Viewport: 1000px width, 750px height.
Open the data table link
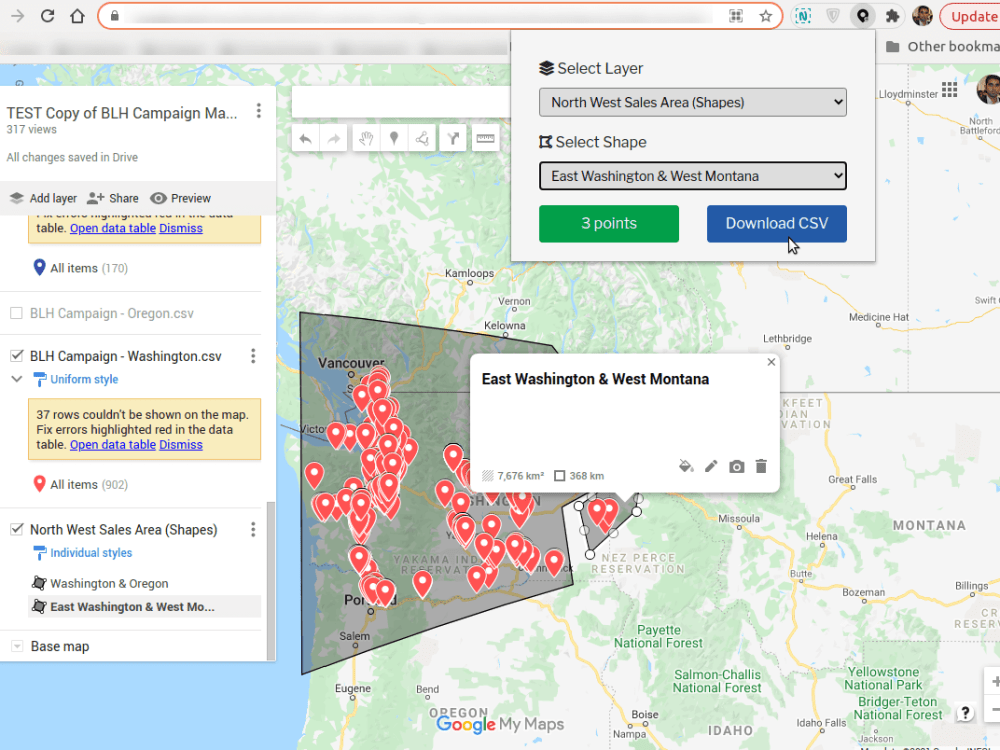coord(112,444)
